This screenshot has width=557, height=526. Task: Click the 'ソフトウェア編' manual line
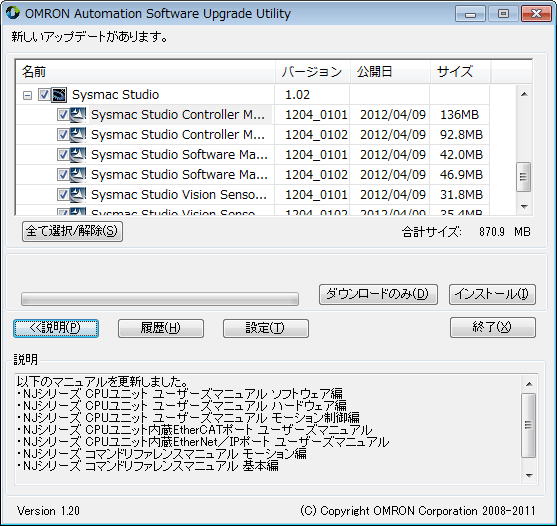click(180, 394)
